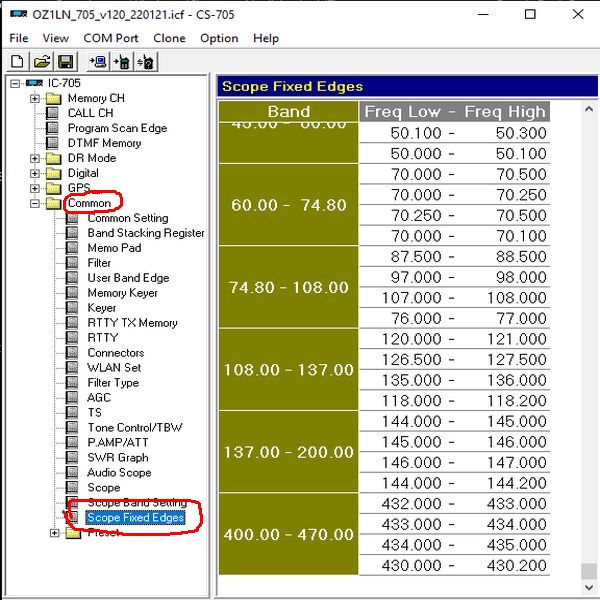The image size is (600, 600).
Task: Click the CS-705 title bar app icon
Action: coord(18,15)
